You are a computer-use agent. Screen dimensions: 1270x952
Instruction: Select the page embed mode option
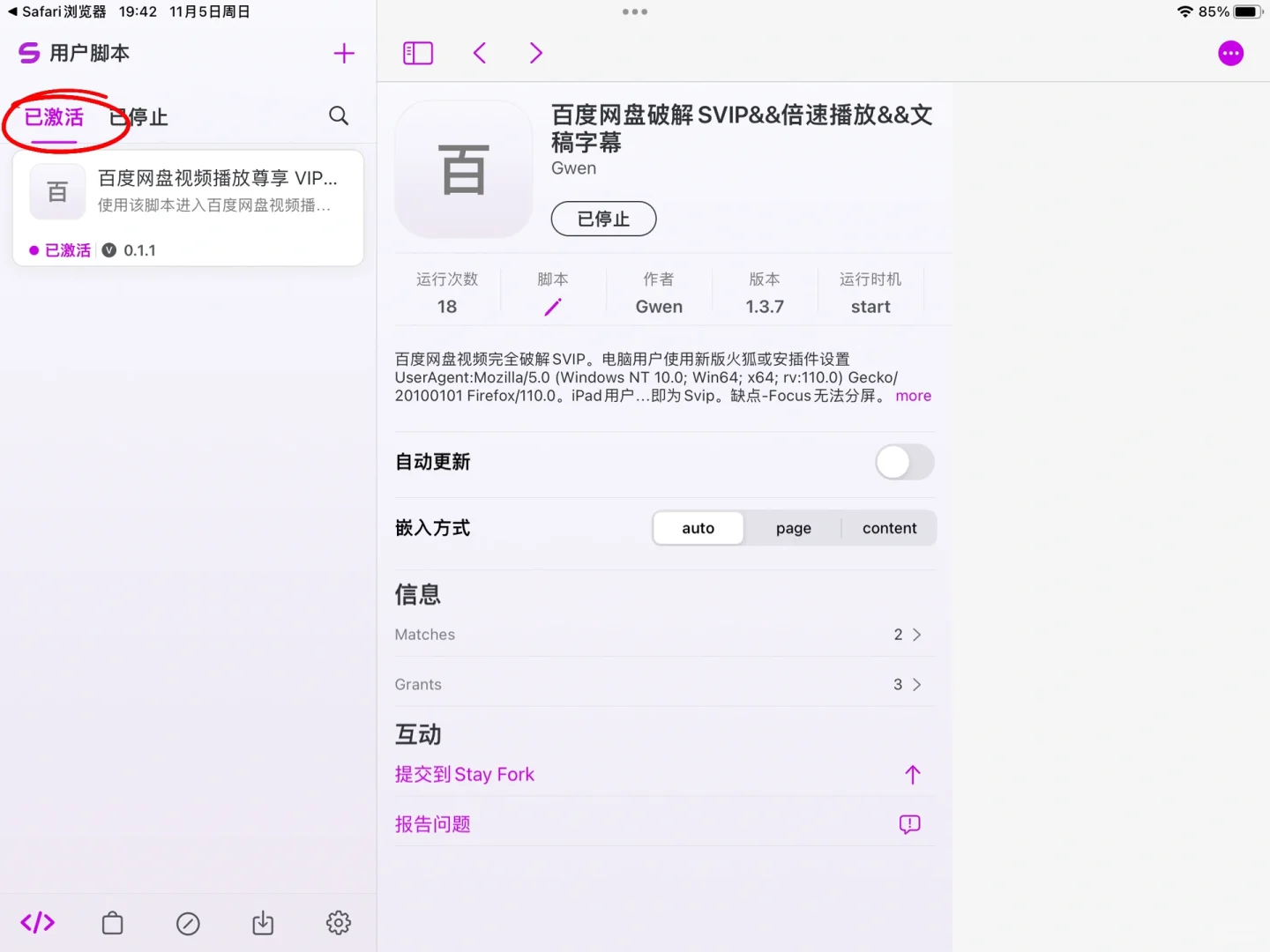coord(793,527)
